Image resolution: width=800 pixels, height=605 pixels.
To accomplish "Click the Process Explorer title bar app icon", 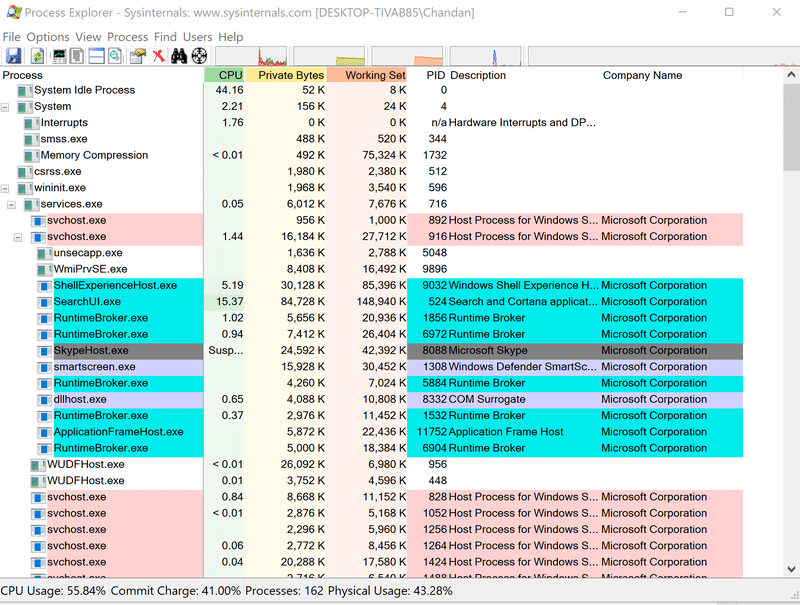I will (12, 12).
